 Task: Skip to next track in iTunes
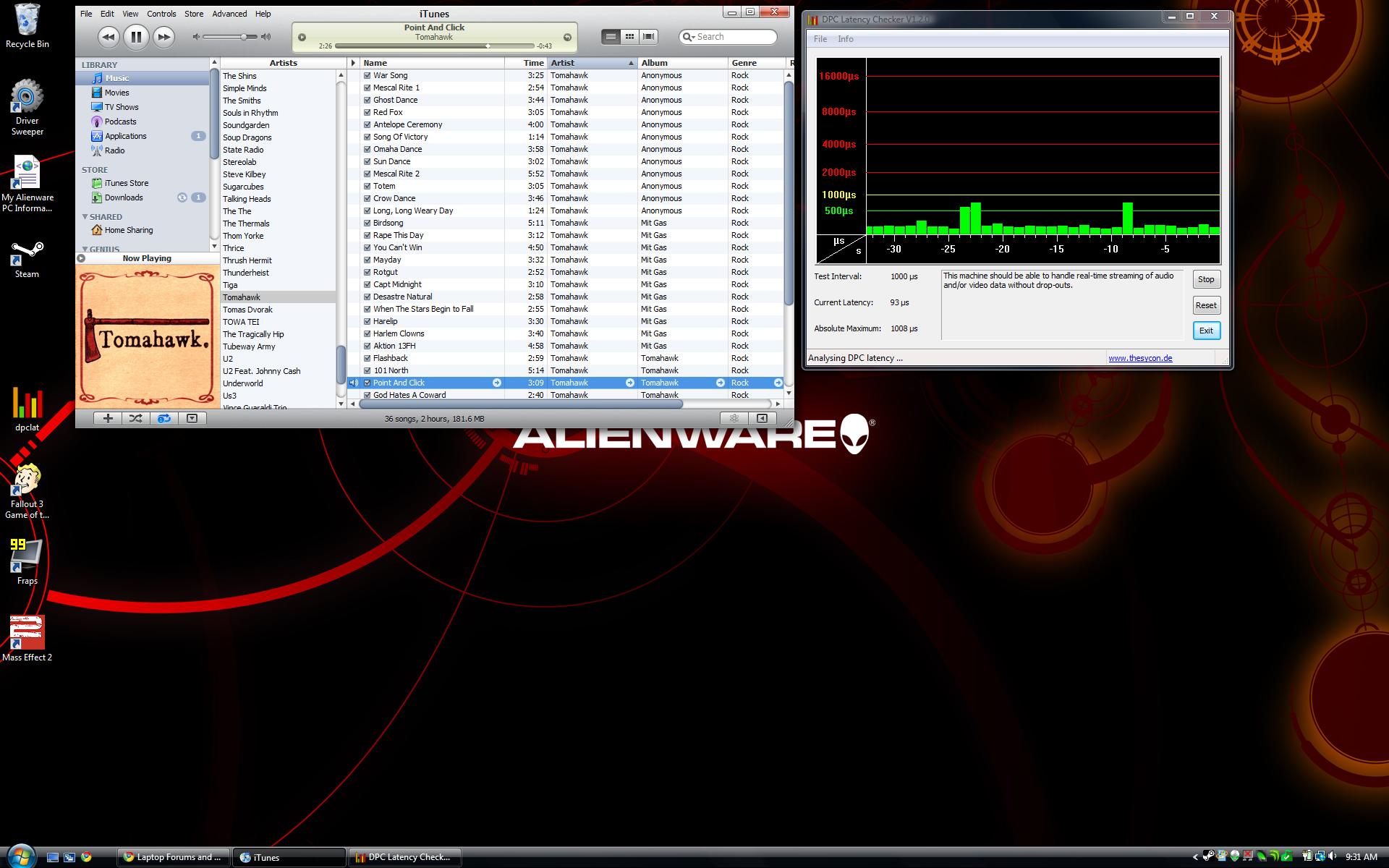164,37
